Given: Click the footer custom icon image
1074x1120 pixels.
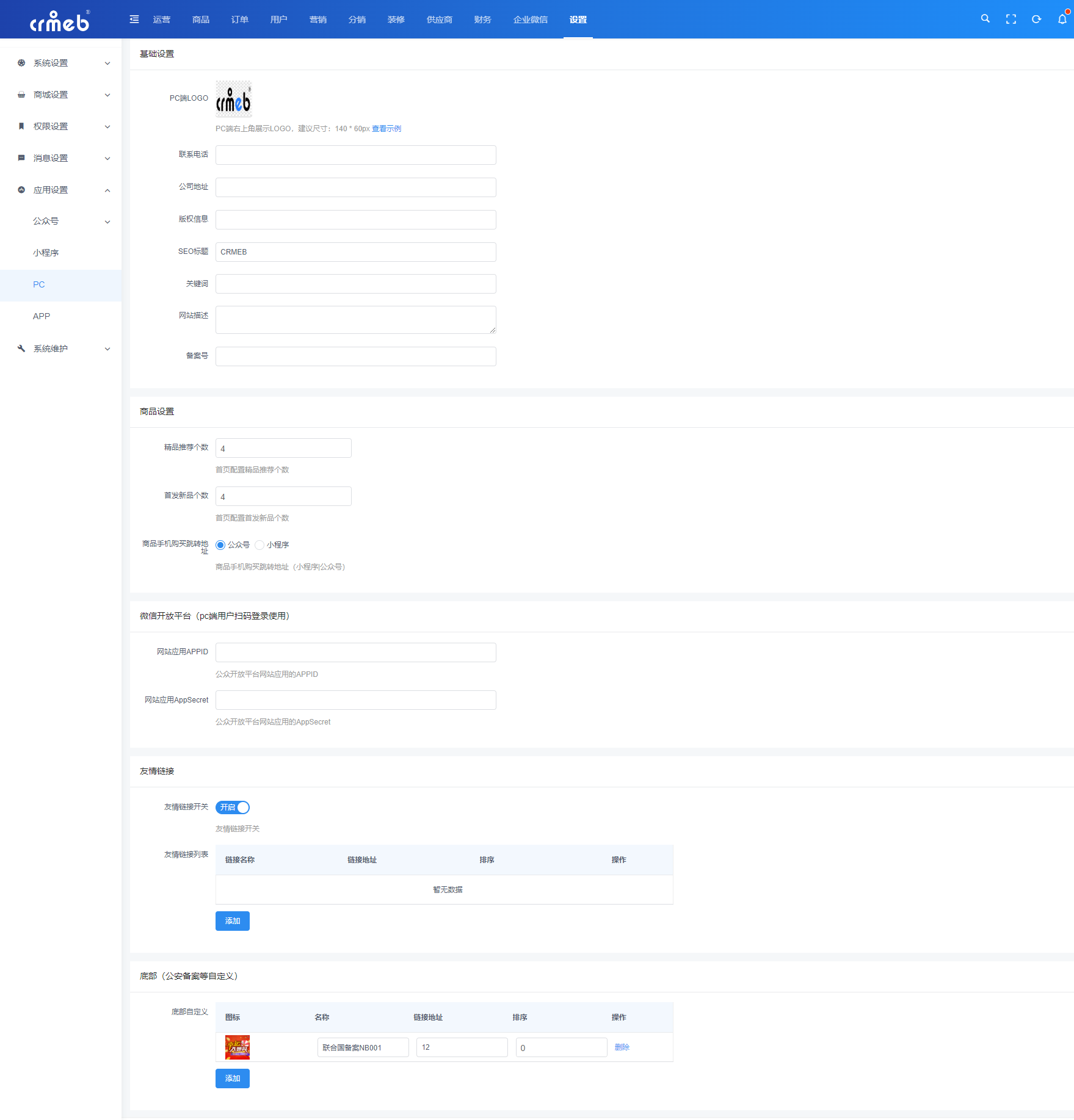Looking at the screenshot, I should 238,1047.
